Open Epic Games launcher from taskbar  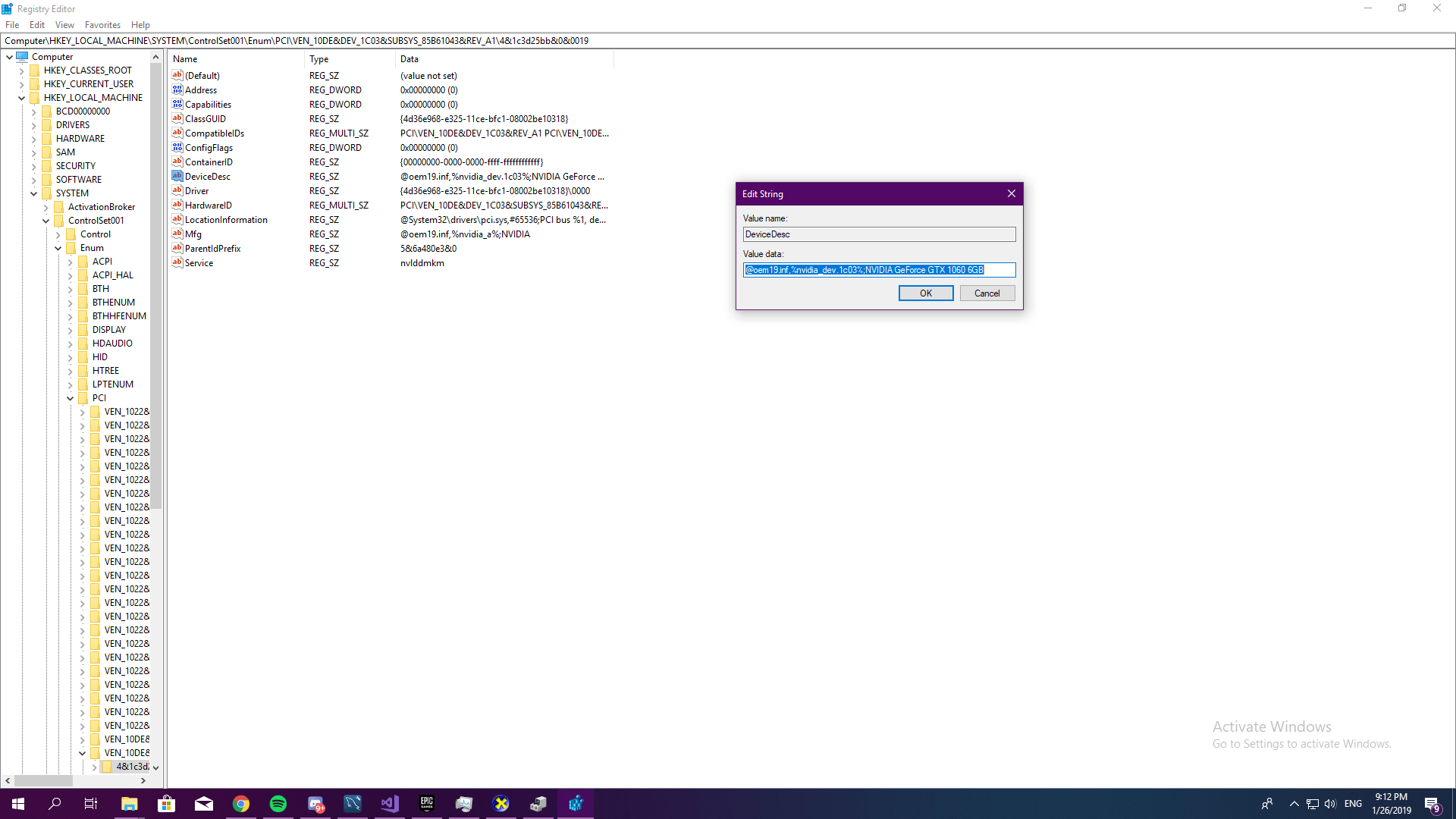pyautogui.click(x=427, y=803)
